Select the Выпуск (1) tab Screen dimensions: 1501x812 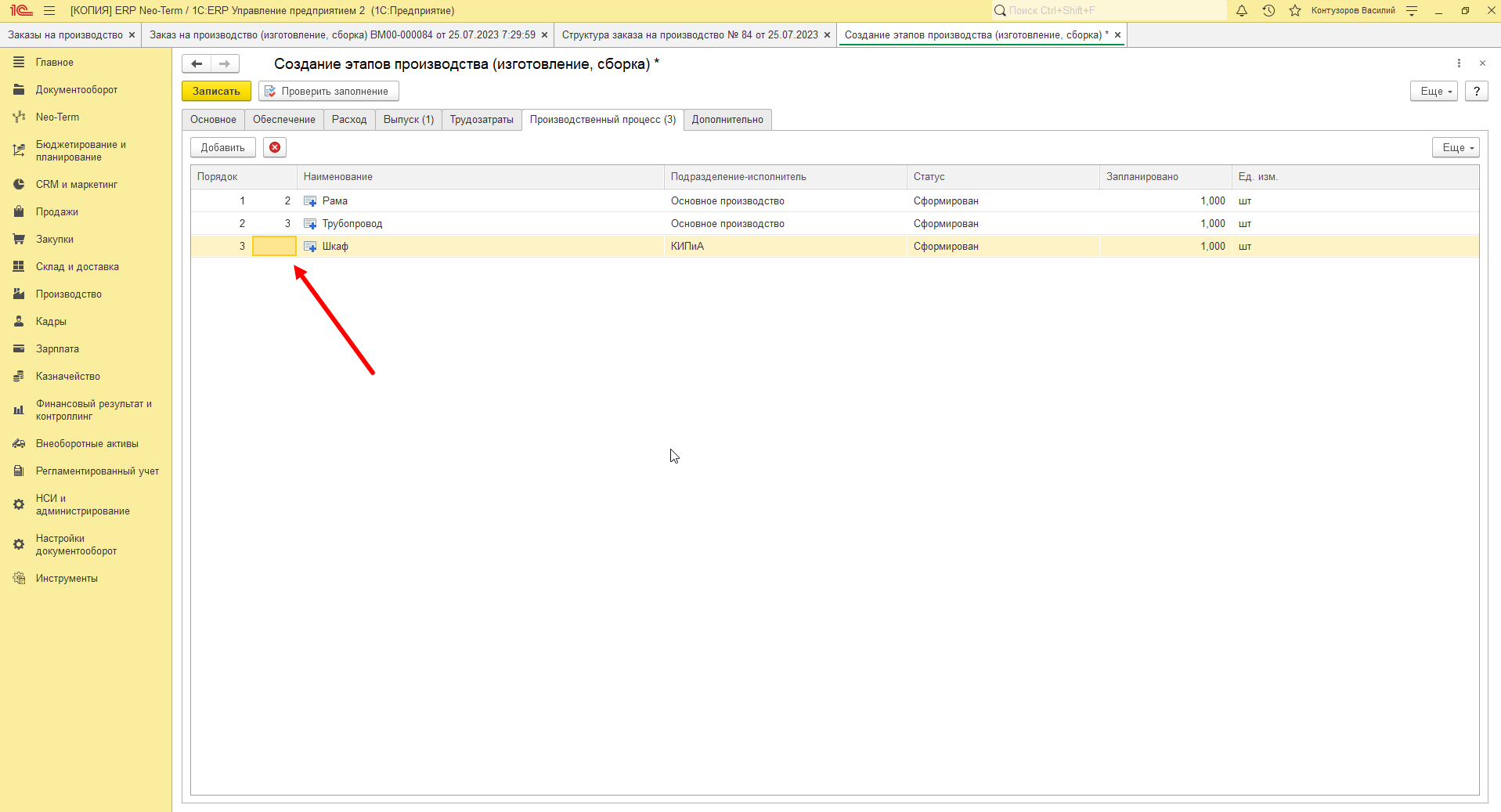coord(409,120)
